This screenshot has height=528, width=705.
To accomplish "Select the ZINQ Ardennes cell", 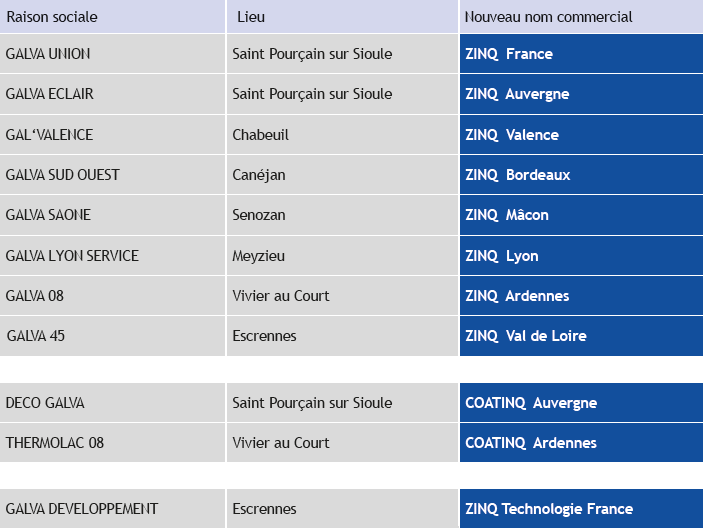I will [x=581, y=295].
